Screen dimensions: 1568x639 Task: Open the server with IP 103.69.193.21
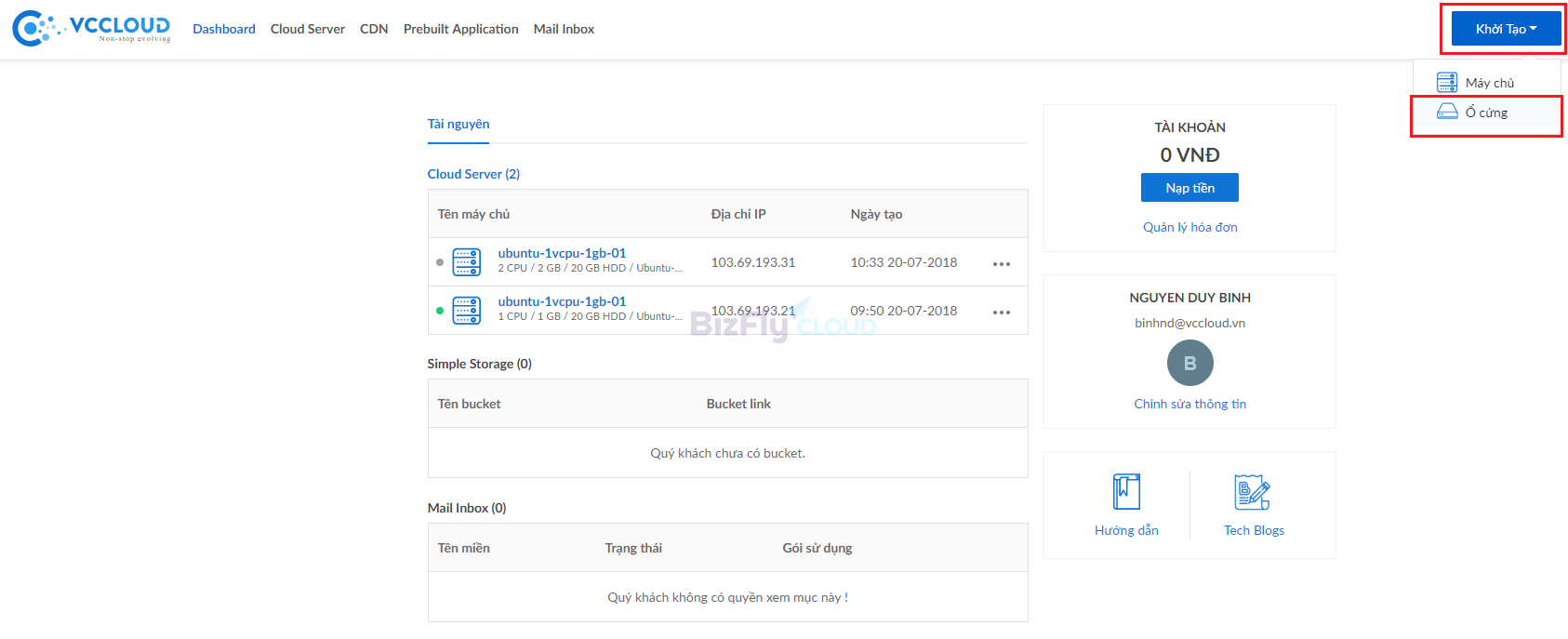[562, 301]
